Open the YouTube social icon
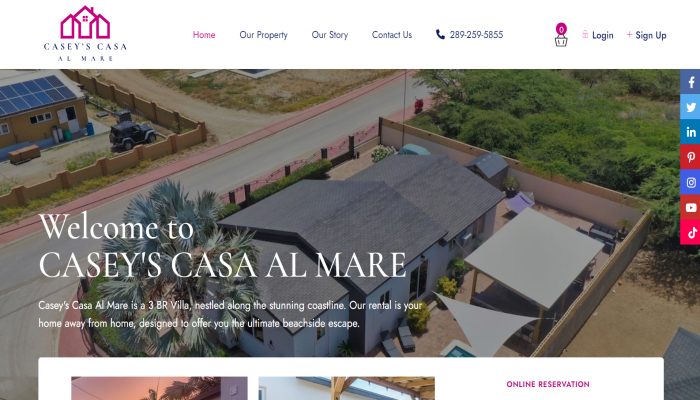 pyautogui.click(x=690, y=207)
